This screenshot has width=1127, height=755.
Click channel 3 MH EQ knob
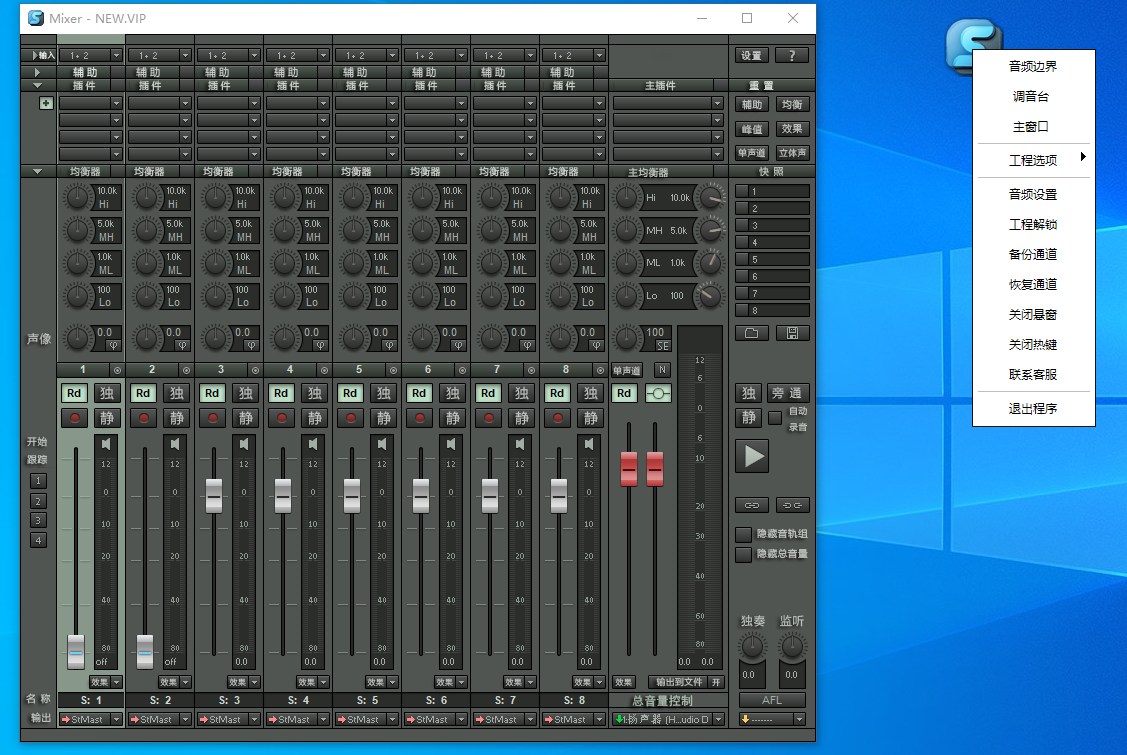coord(215,230)
